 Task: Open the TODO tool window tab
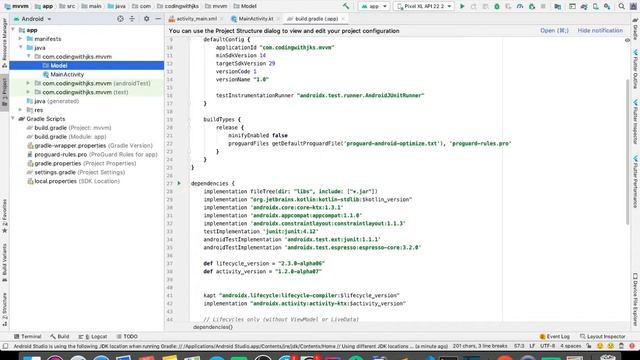click(127, 337)
